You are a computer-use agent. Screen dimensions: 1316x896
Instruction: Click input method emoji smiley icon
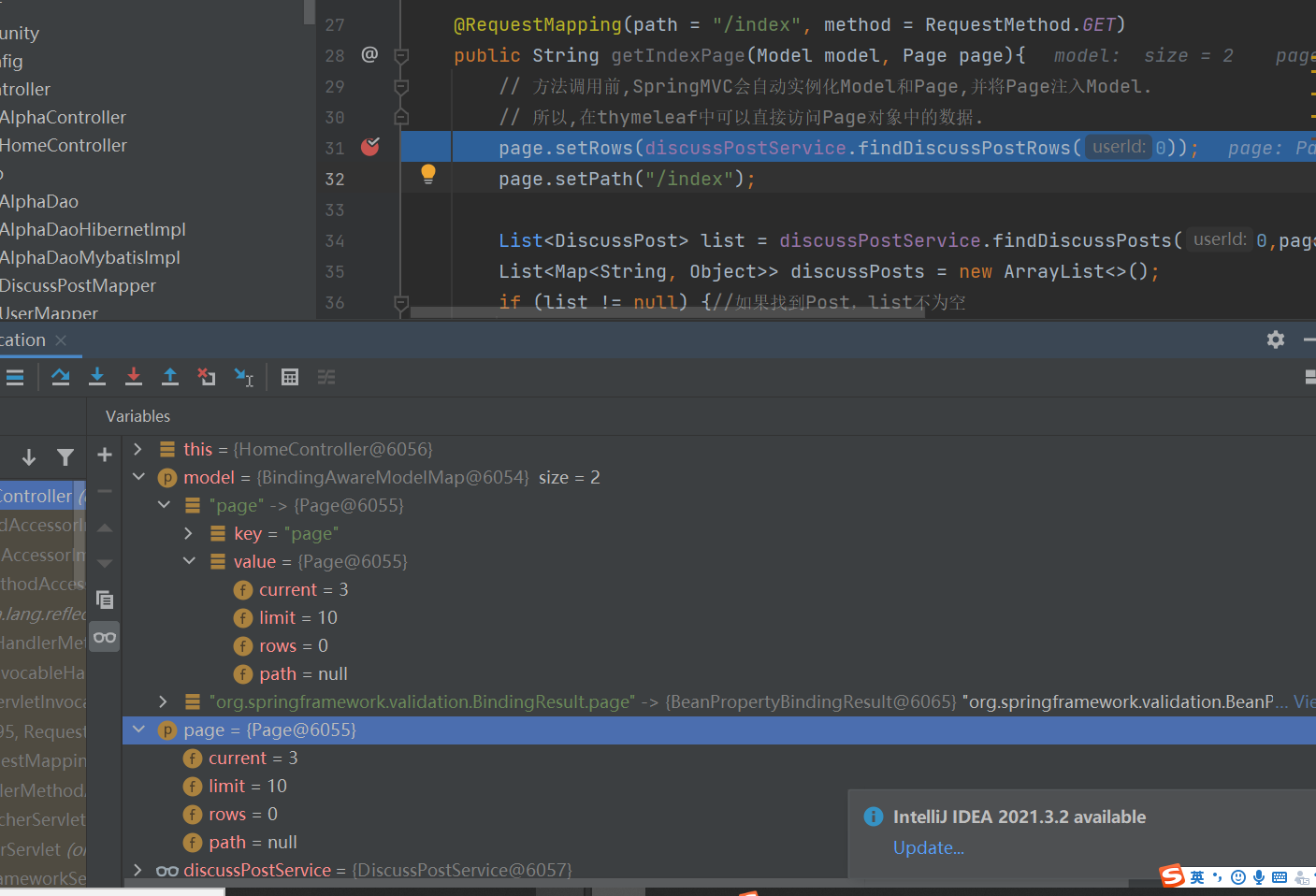[x=1238, y=877]
